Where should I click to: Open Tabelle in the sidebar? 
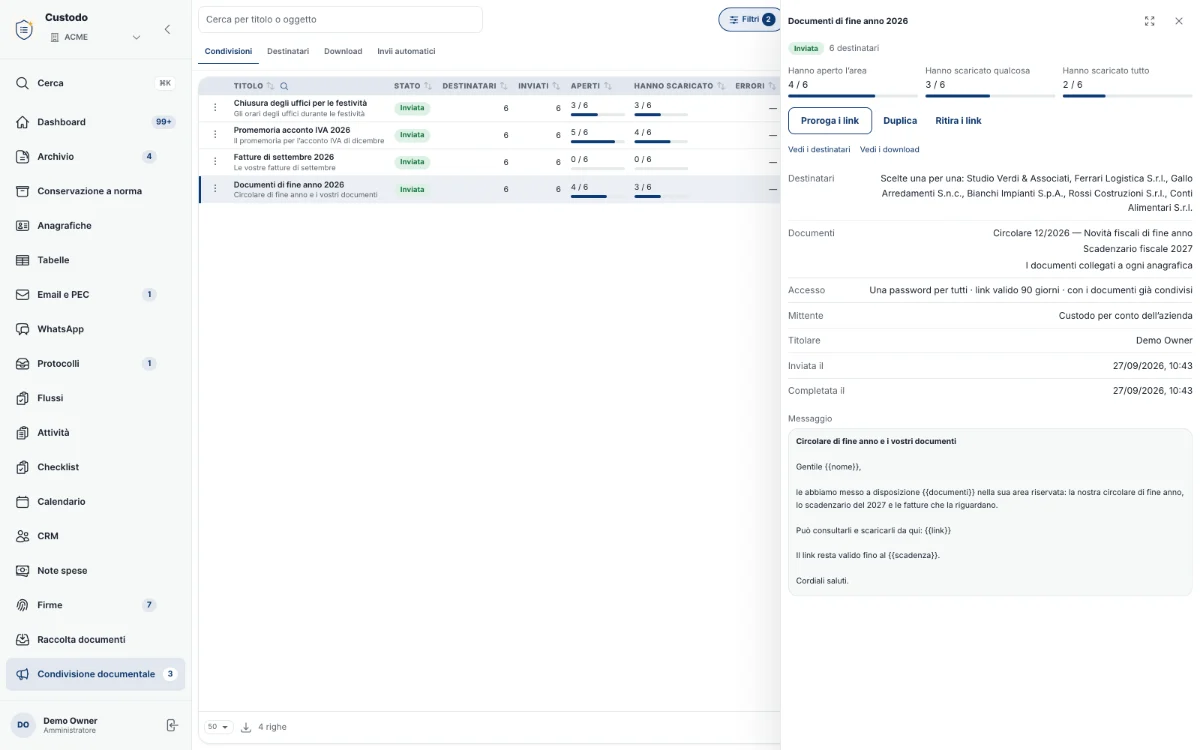(95, 260)
